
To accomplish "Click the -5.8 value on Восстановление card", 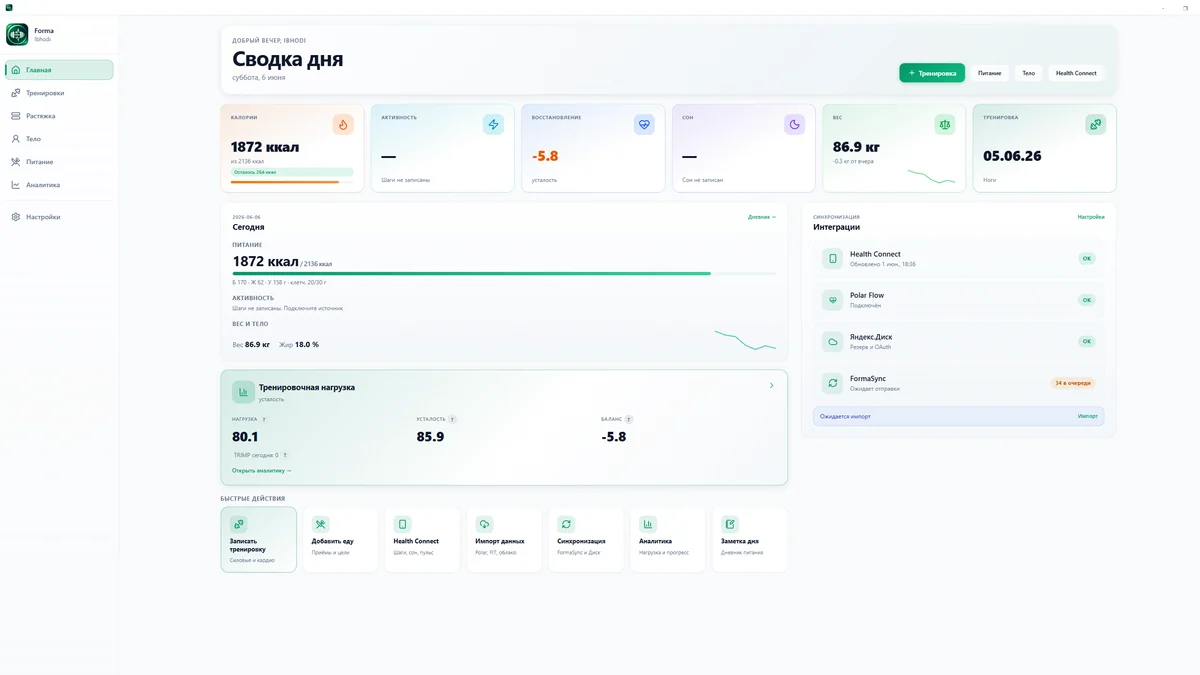I will 545,156.
